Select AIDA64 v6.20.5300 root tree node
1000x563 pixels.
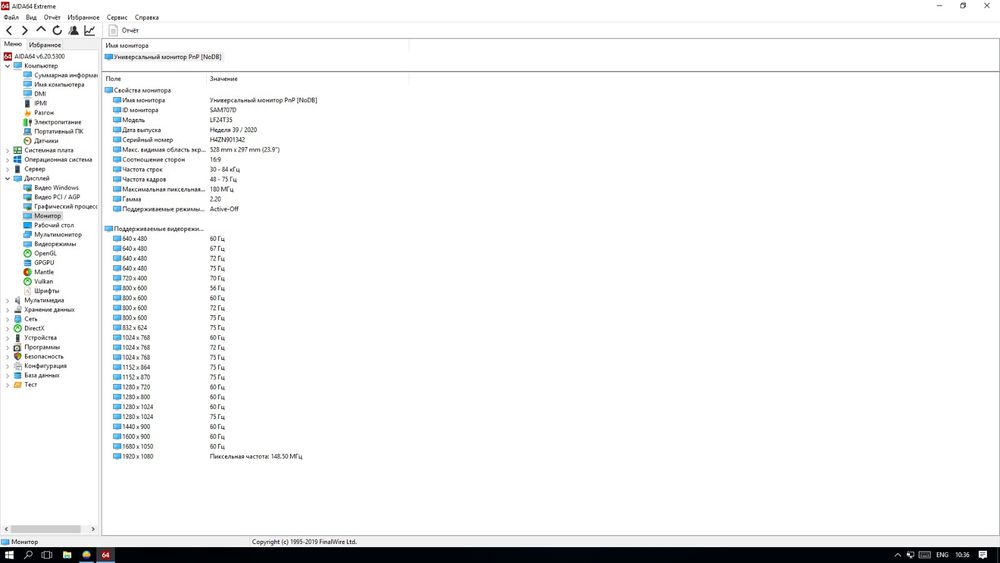click(x=34, y=56)
